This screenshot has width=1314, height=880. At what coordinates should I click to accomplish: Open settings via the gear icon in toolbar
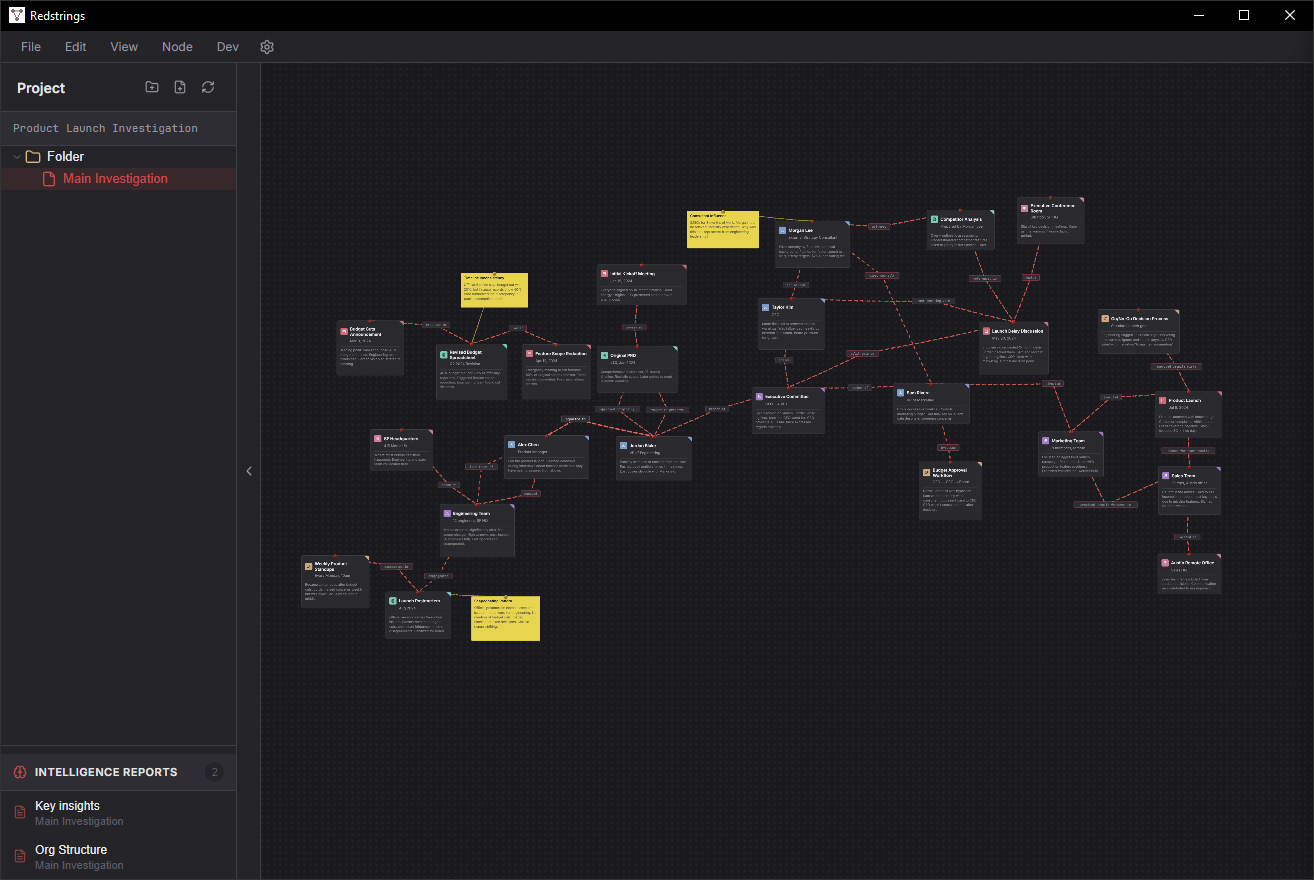267,47
